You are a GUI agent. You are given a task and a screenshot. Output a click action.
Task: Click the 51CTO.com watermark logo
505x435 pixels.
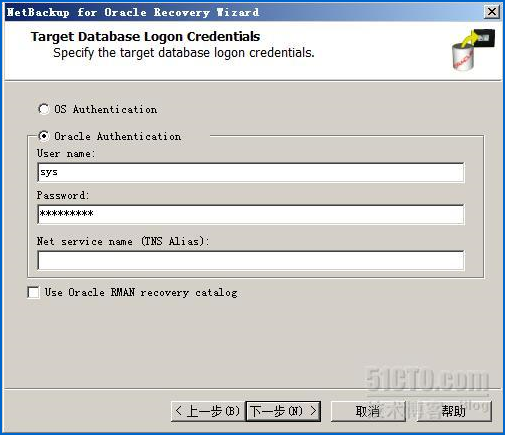[427, 380]
